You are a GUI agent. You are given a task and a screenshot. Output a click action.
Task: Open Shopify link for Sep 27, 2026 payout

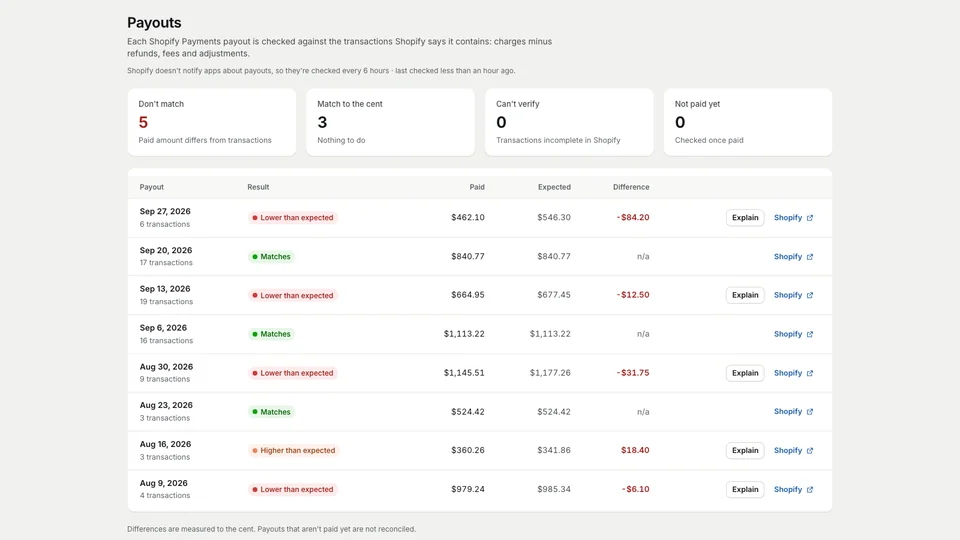point(793,217)
